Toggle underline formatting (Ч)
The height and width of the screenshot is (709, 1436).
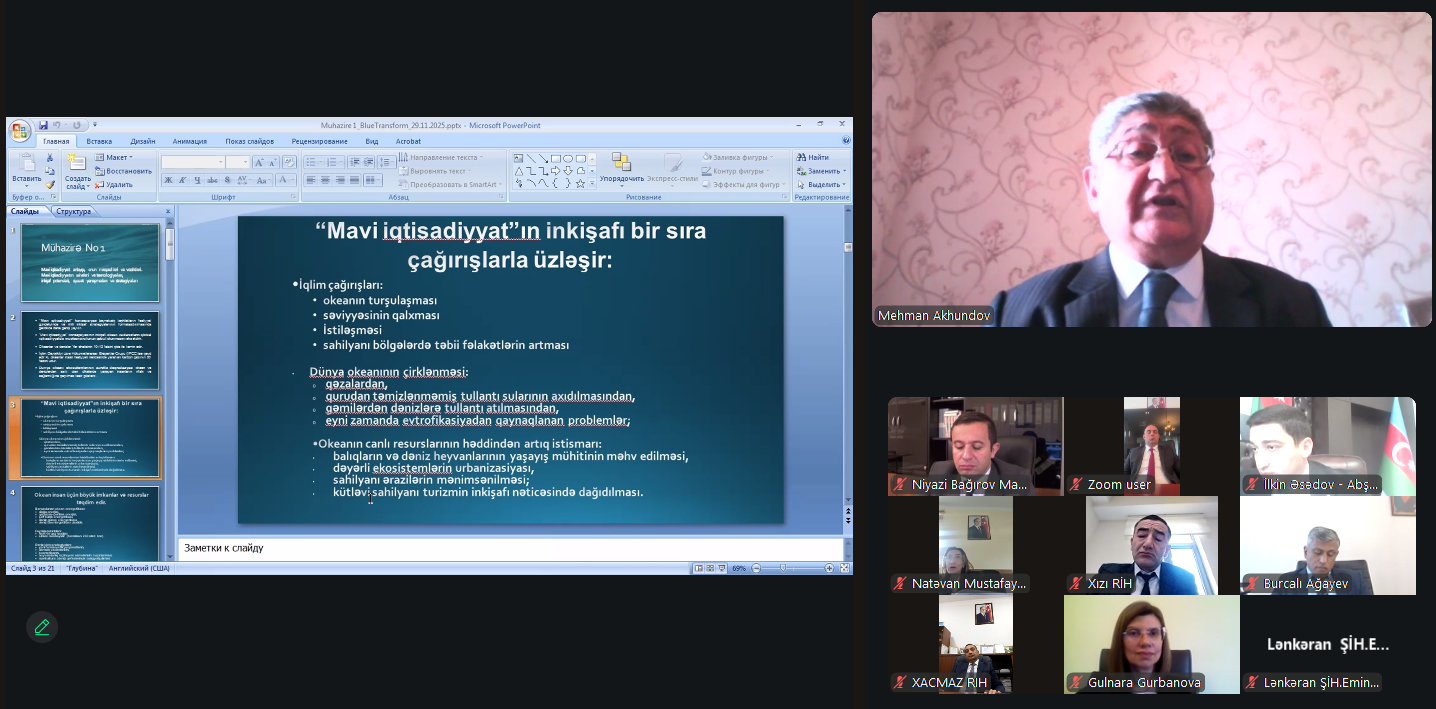(x=198, y=180)
